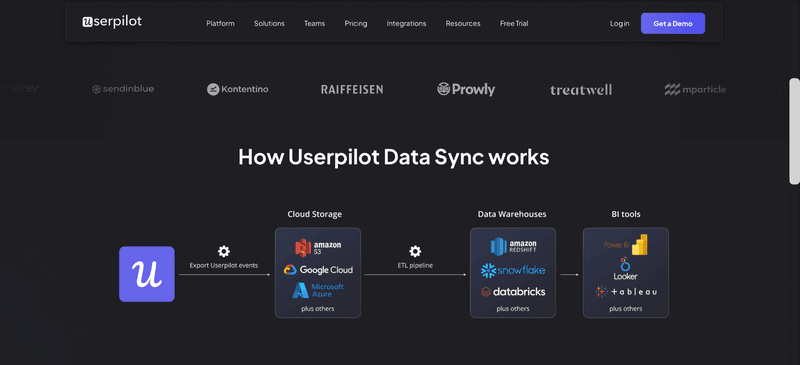The image size is (800, 365).
Task: Click the Kontentino logo
Action: (238, 89)
